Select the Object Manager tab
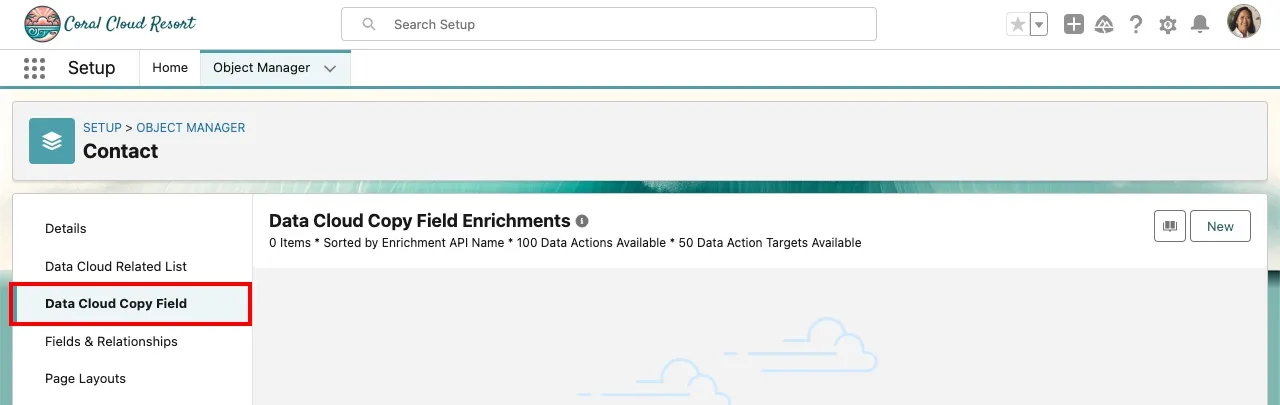This screenshot has height=405, width=1280. [261, 68]
